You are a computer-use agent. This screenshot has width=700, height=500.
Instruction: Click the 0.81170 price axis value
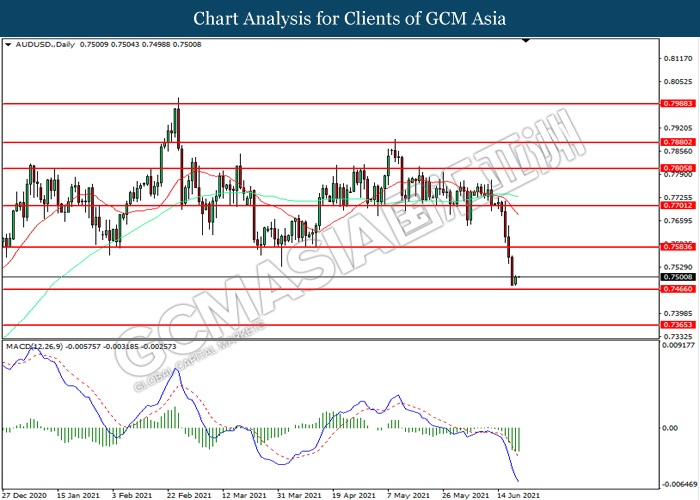click(678, 58)
